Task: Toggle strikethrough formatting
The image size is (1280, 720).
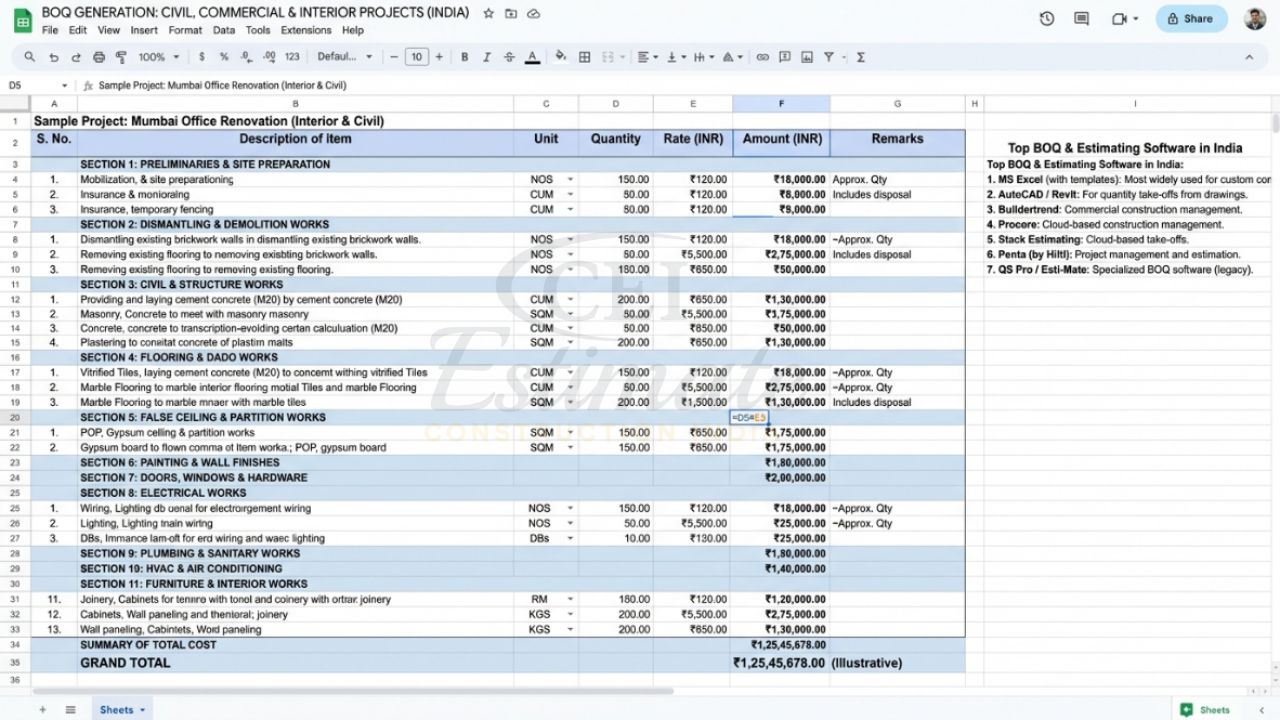Action: 508,57
